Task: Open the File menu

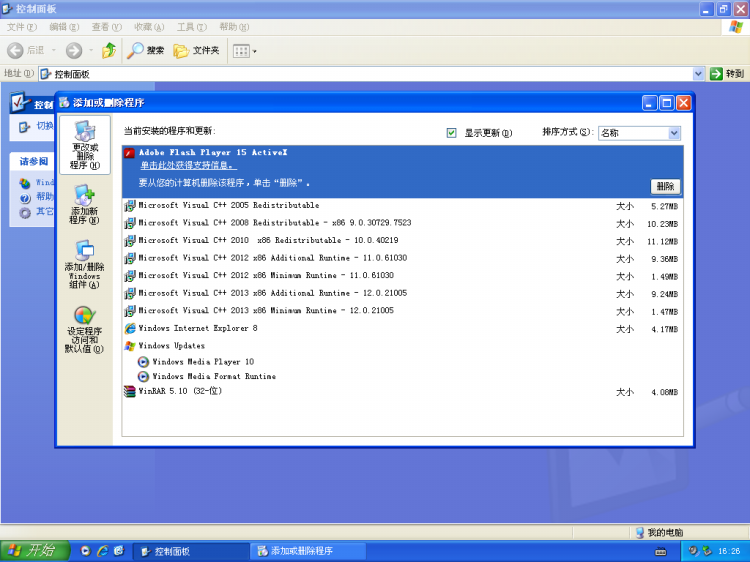Action: pyautogui.click(x=22, y=27)
